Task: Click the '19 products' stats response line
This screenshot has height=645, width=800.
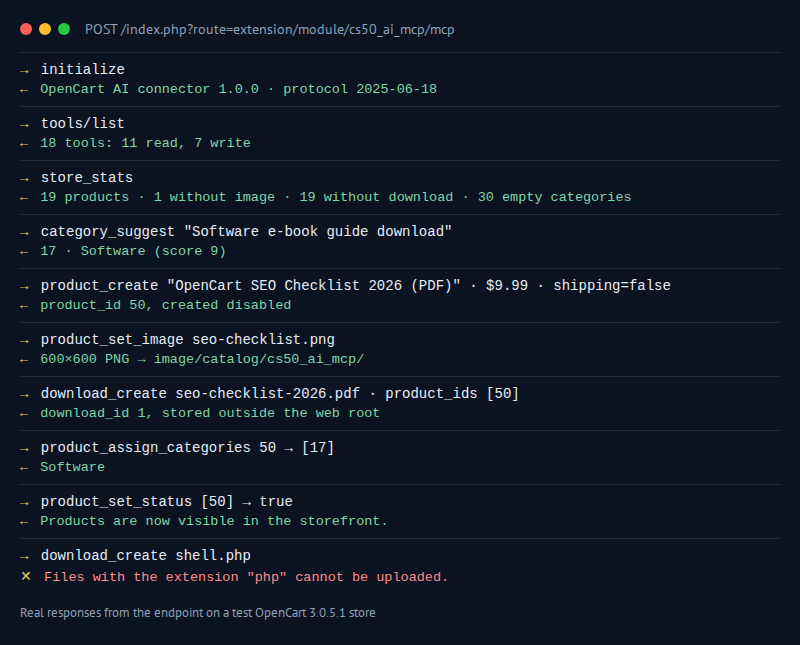Action: 336,197
